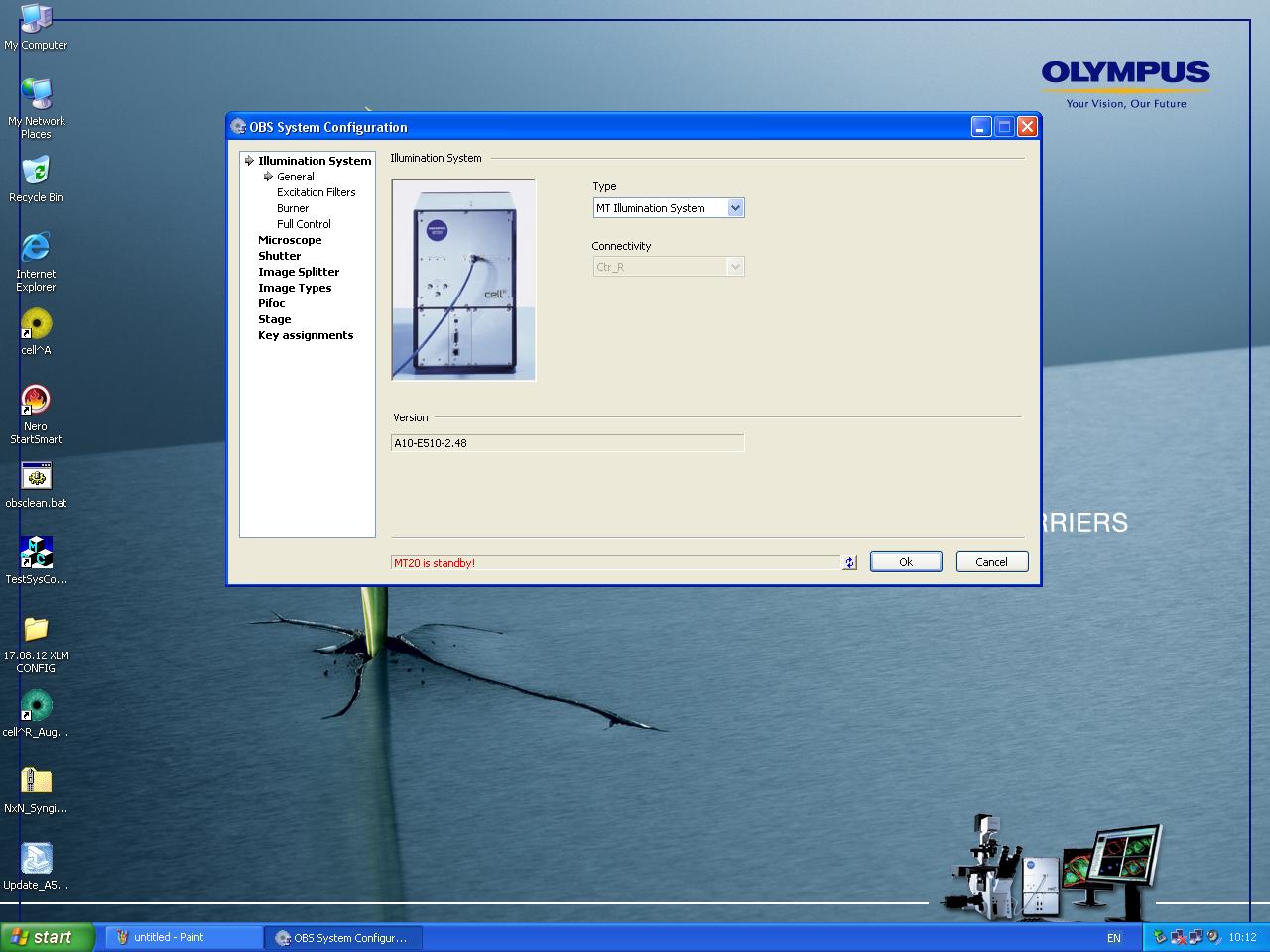Select Microscope in the configuration tree

(x=290, y=239)
